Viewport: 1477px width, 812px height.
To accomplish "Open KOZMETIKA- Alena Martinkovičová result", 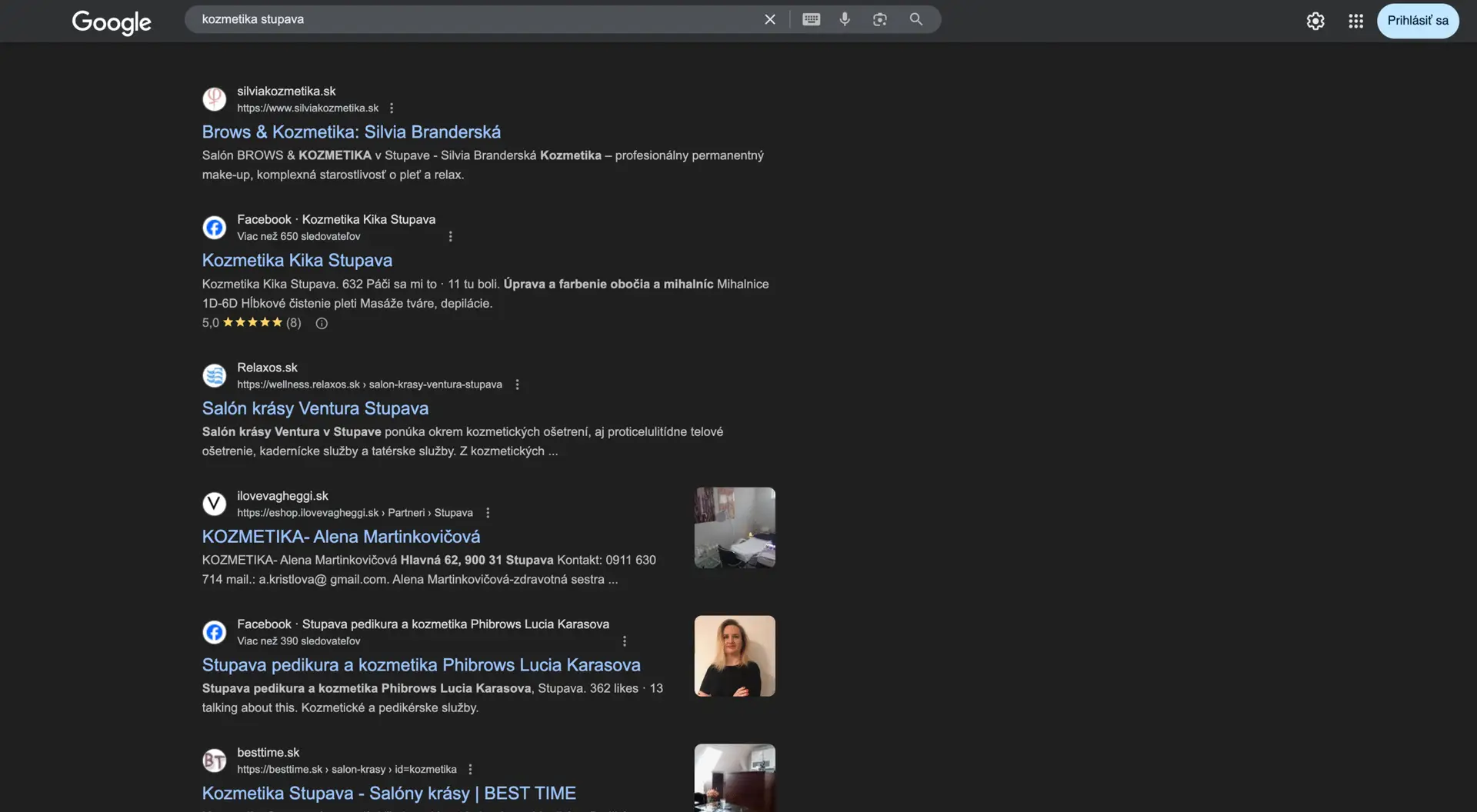I will [x=342, y=537].
